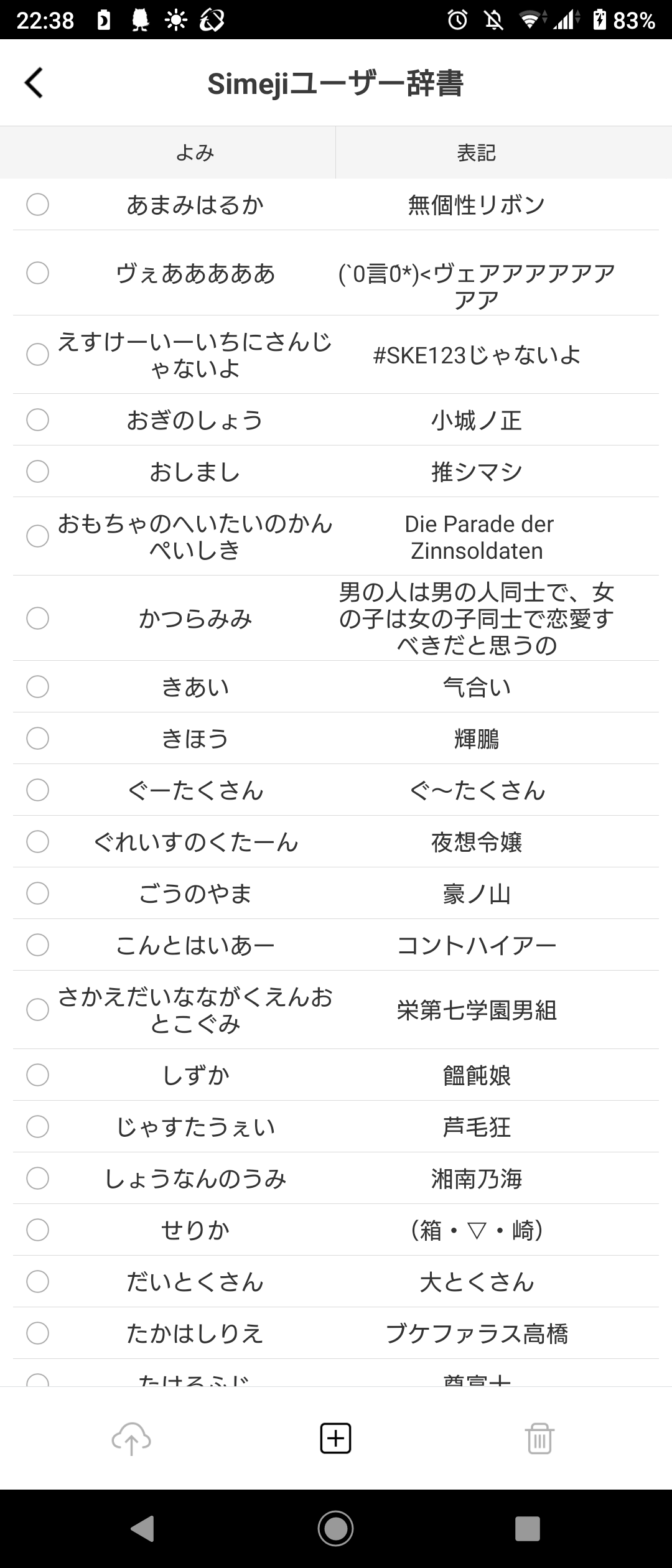Go back using the header arrow
This screenshot has height=1568, width=672.
pyautogui.click(x=34, y=83)
